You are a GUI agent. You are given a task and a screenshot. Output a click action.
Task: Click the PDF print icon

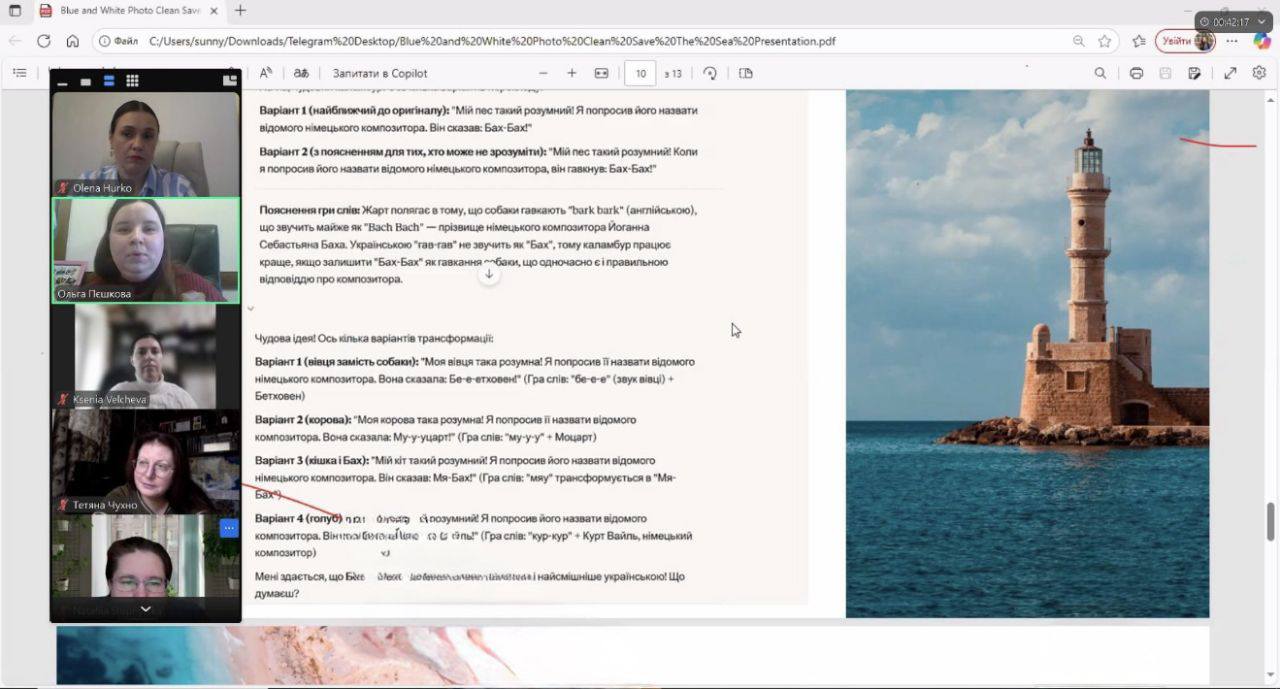1136,73
